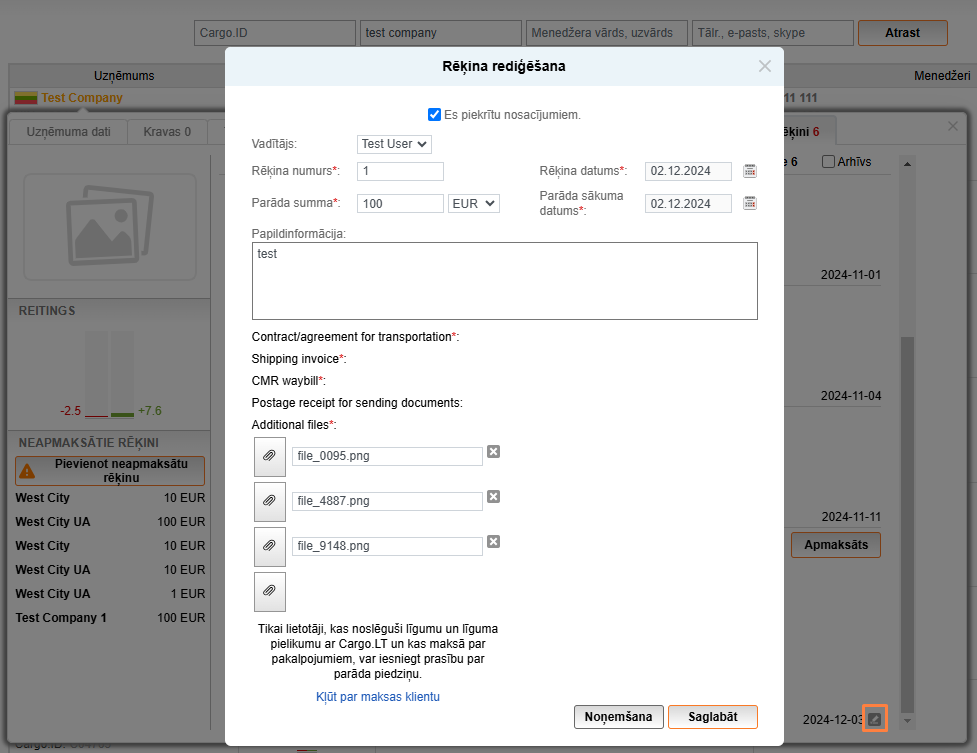977x753 pixels.
Task: Open the Kravas 0 tab
Action: (167, 131)
